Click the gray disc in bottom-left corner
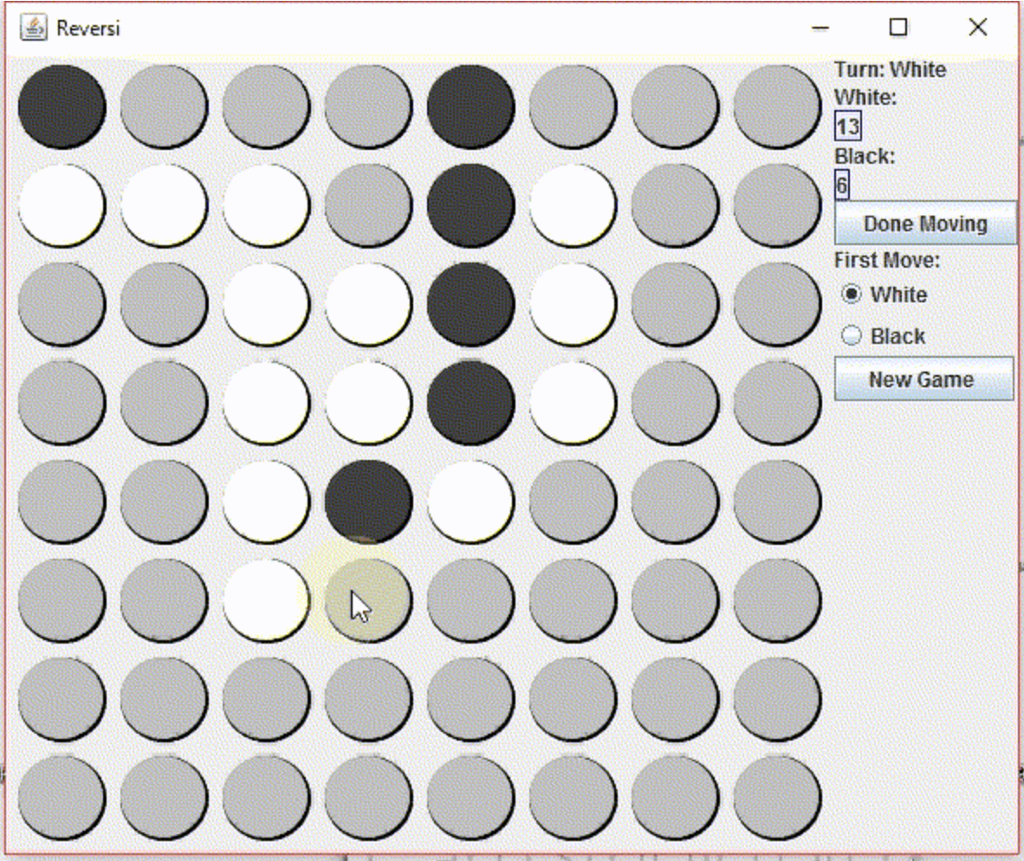The image size is (1024, 861). (61, 798)
